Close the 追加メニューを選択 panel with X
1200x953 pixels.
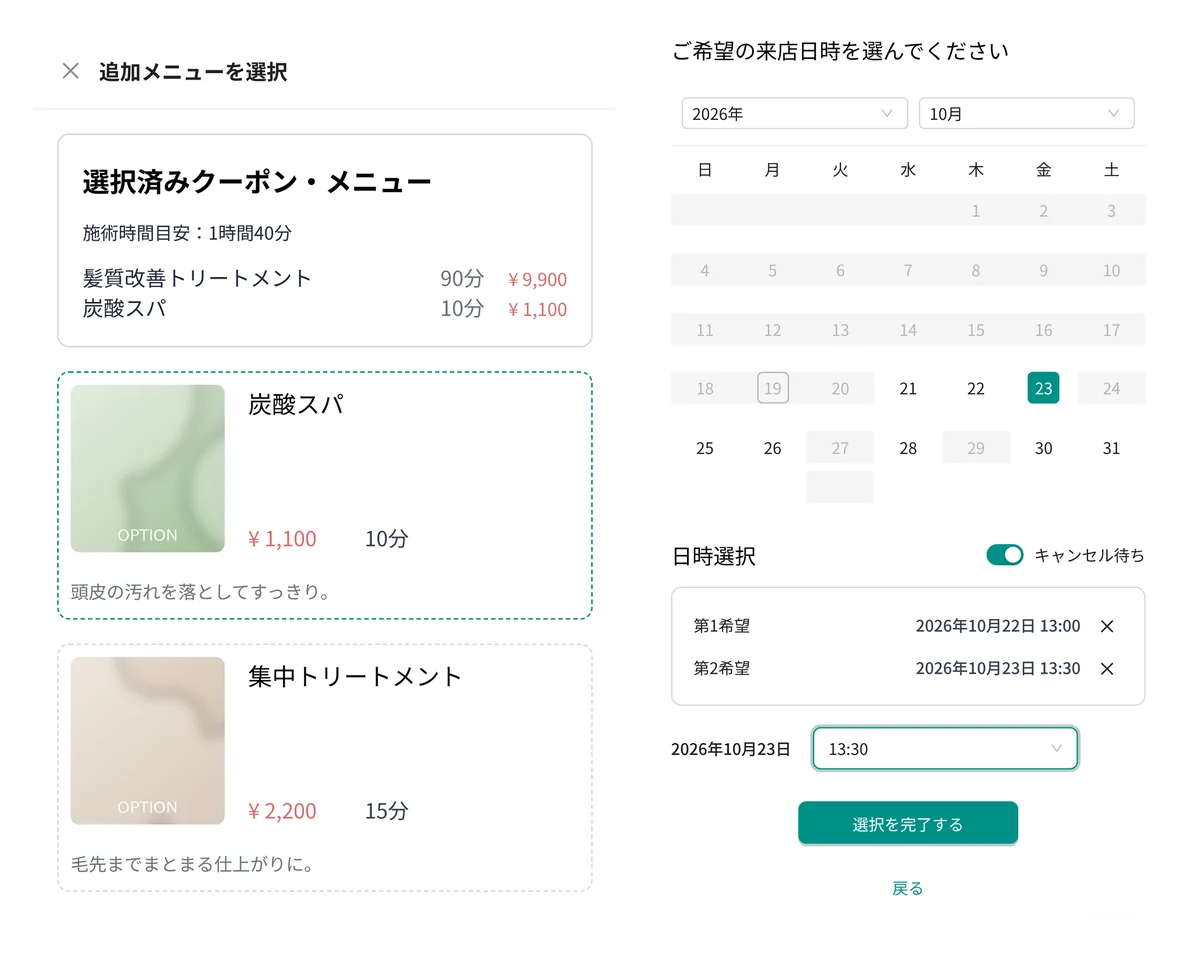(70, 71)
